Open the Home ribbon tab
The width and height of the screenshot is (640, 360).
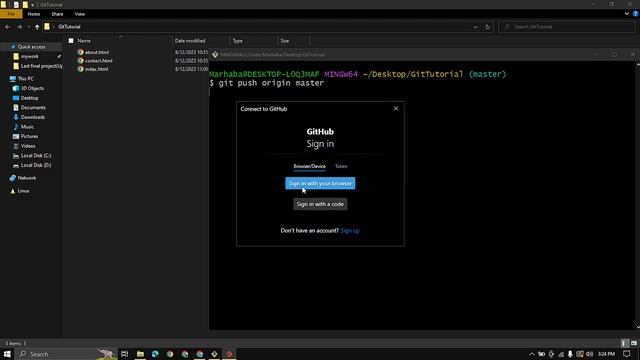(x=34, y=14)
